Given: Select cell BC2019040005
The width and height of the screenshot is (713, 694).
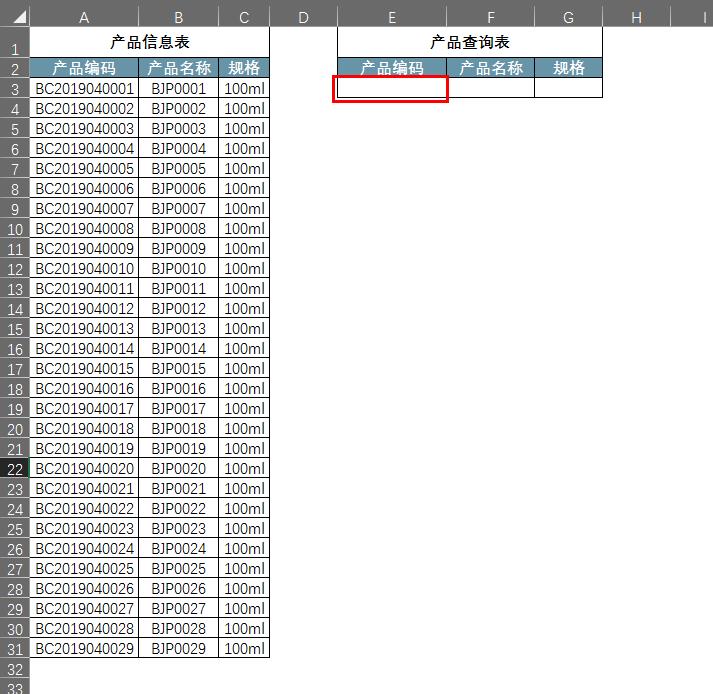Looking at the screenshot, I should 84,168.
